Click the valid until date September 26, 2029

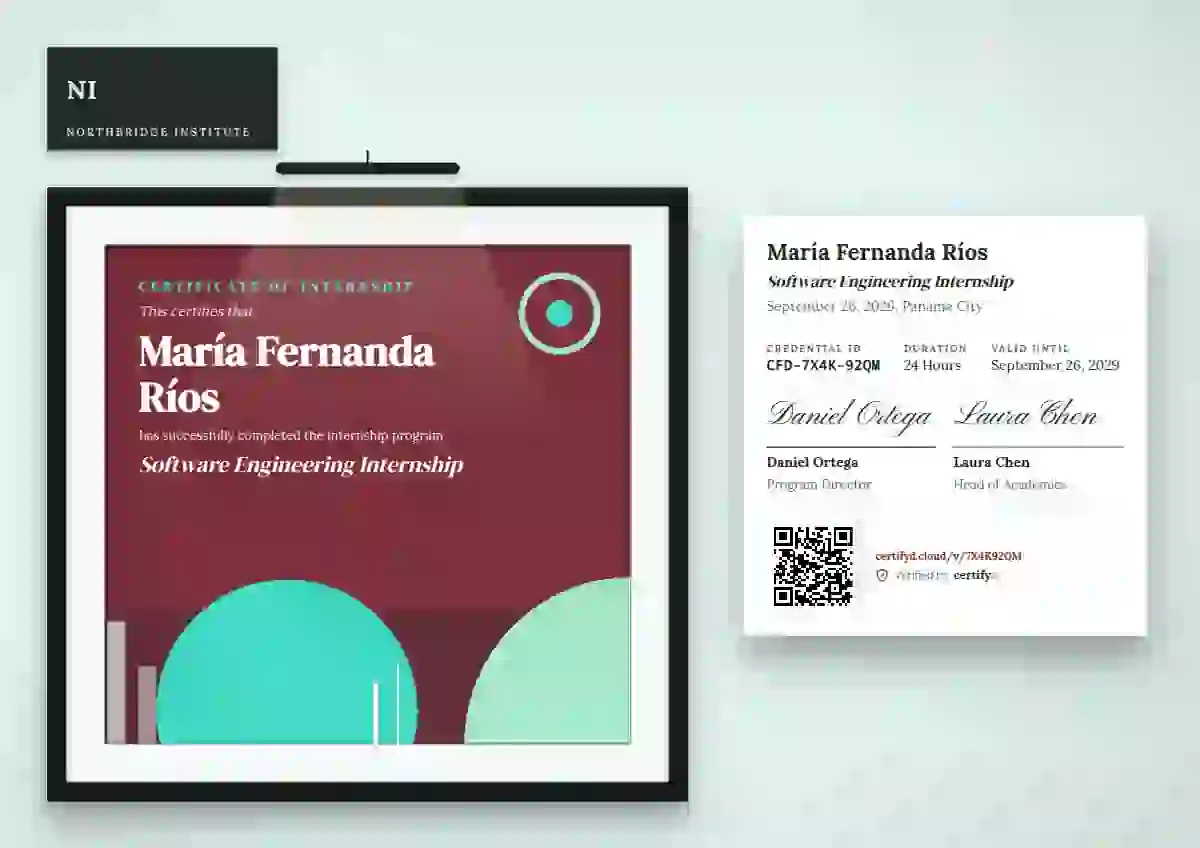click(x=1055, y=365)
